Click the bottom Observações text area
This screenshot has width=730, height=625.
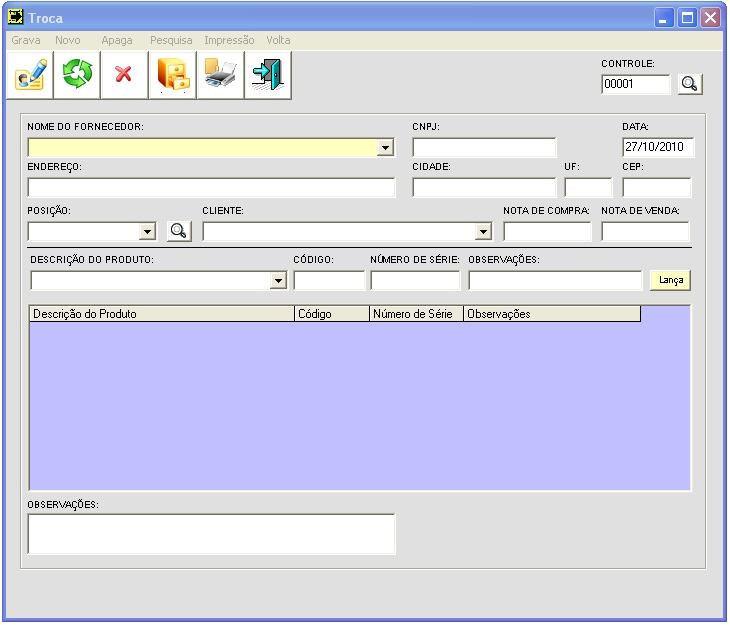coord(212,534)
